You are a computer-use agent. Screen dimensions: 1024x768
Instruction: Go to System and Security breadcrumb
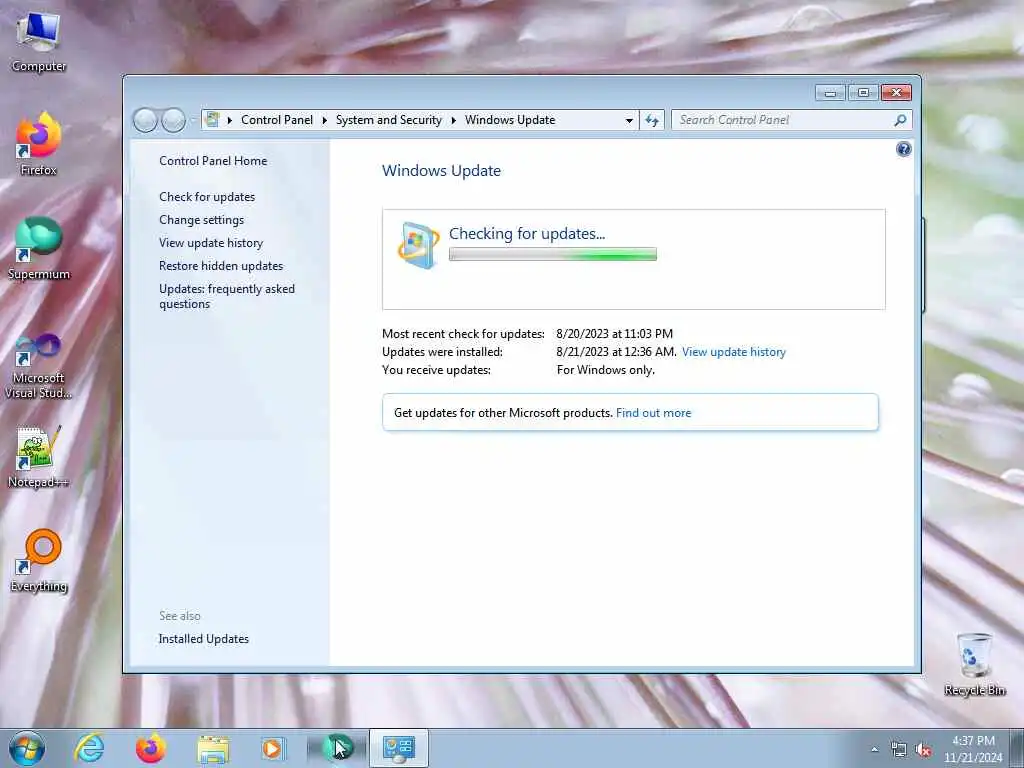389,120
